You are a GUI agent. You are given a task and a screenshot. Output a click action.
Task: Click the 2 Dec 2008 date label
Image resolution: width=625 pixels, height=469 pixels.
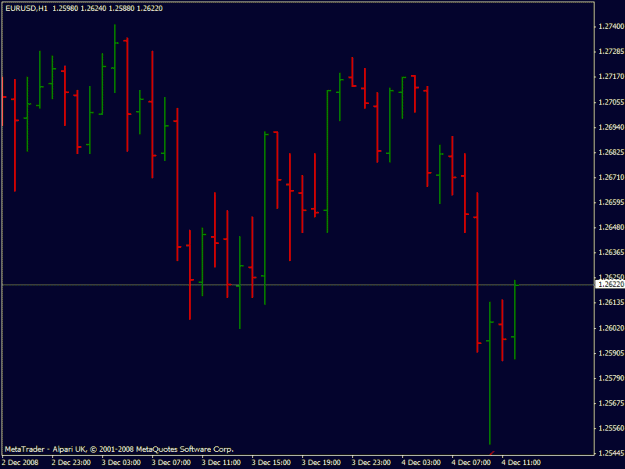click(x=20, y=462)
